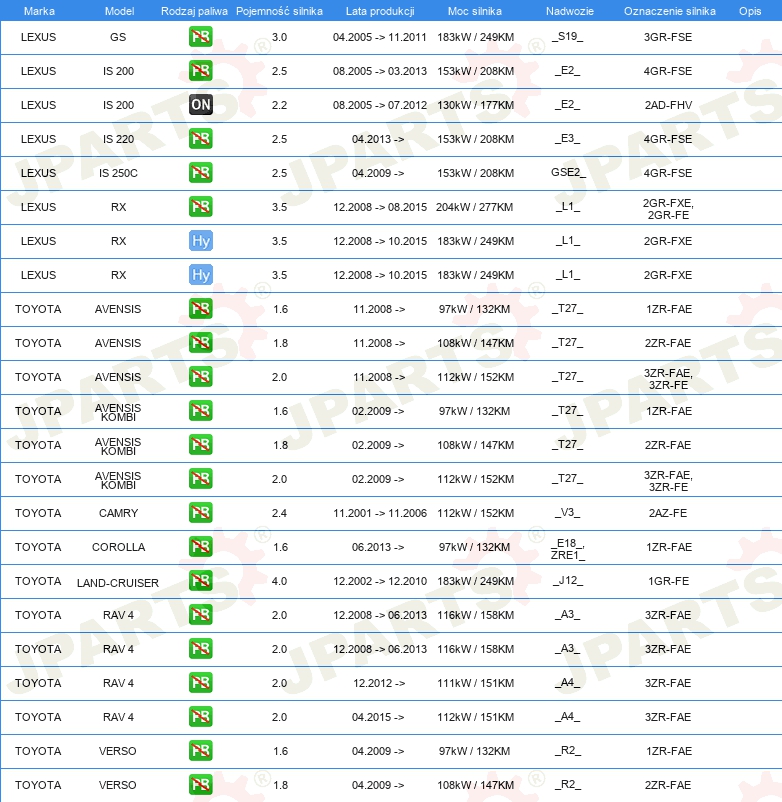Select the body code _E18_, ZRE1_
Screen dimensions: 782x802
(568, 549)
